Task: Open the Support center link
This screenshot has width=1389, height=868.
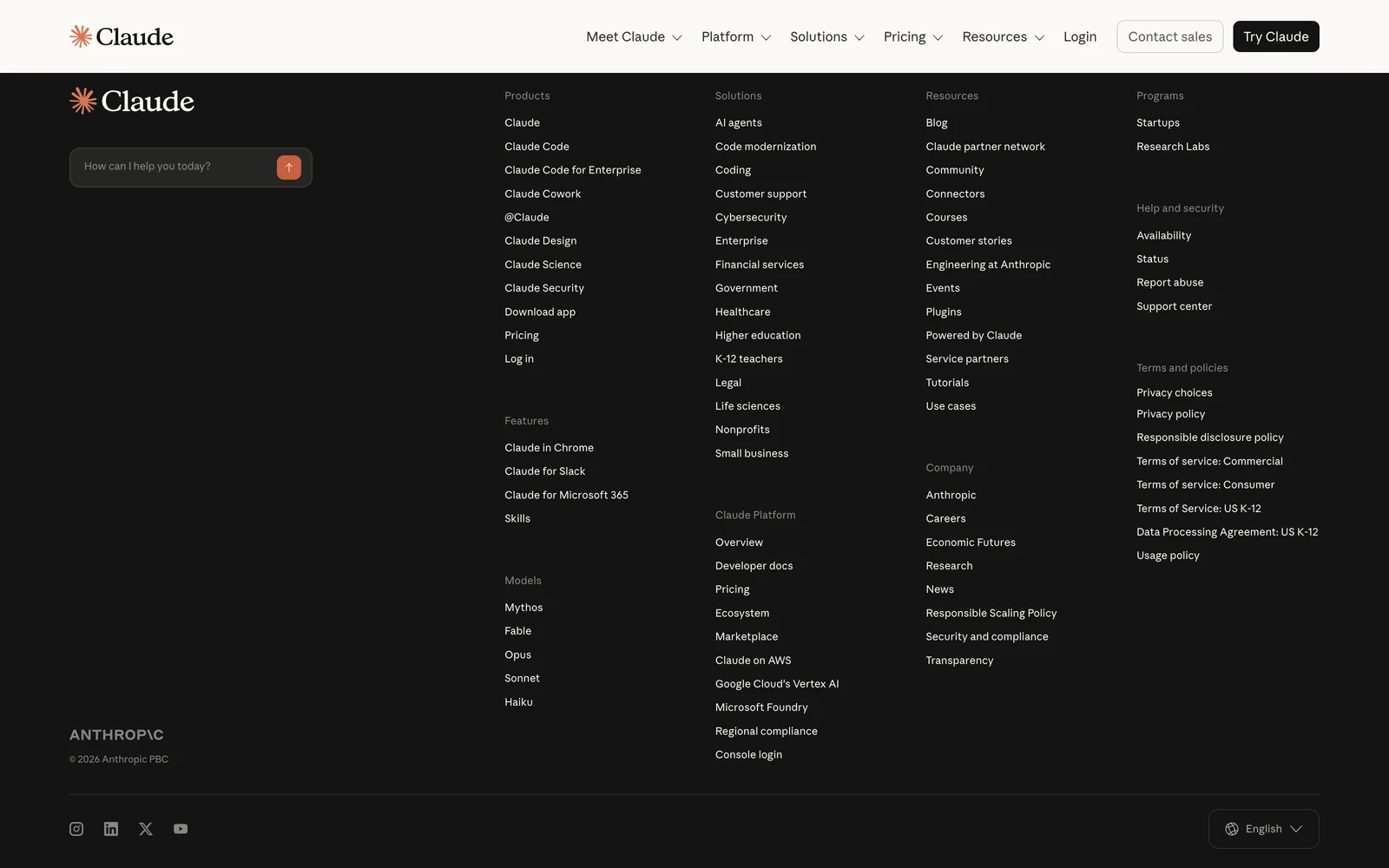Action: point(1174,306)
